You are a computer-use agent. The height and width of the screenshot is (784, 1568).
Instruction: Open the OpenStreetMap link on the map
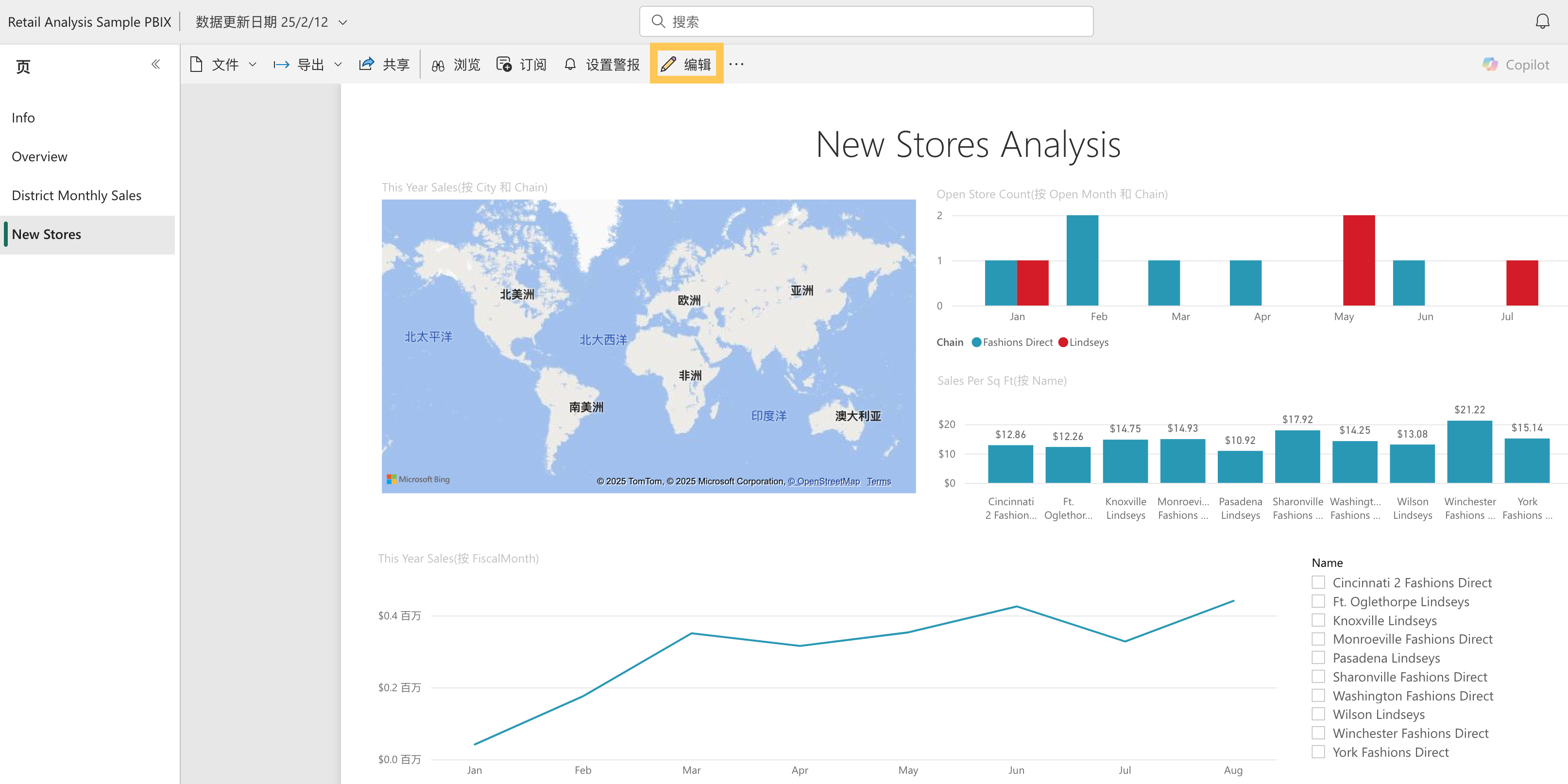pyautogui.click(x=825, y=481)
